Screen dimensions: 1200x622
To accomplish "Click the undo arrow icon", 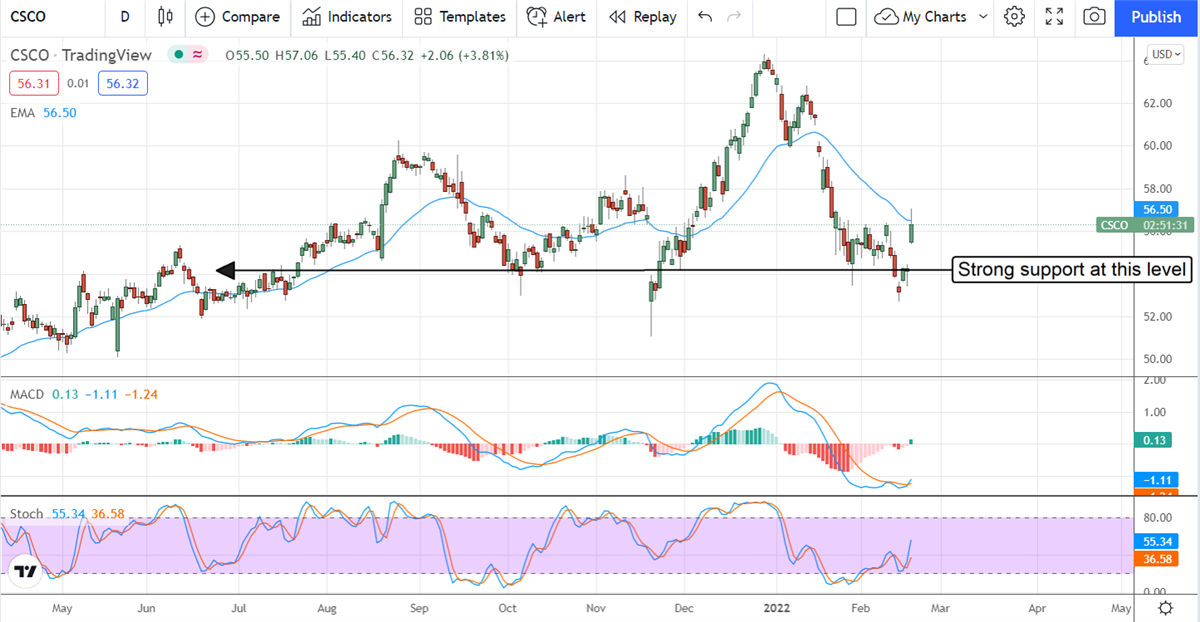I will point(706,17).
